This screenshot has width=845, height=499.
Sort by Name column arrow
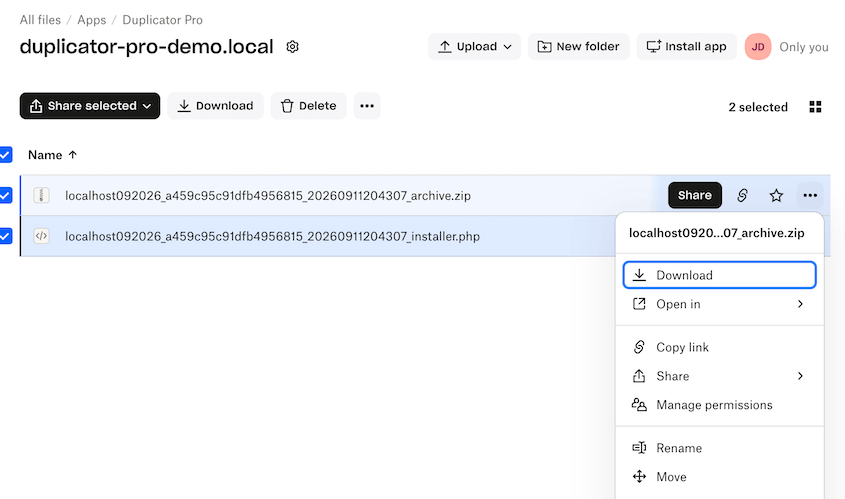point(73,155)
